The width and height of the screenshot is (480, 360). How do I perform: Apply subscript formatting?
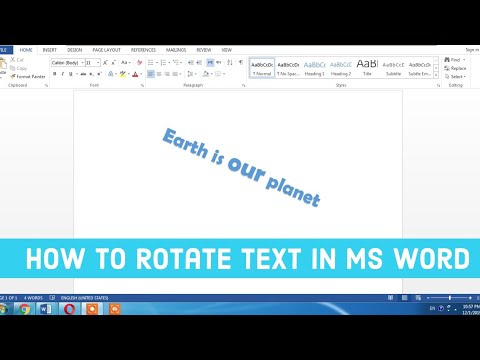pos(91,74)
